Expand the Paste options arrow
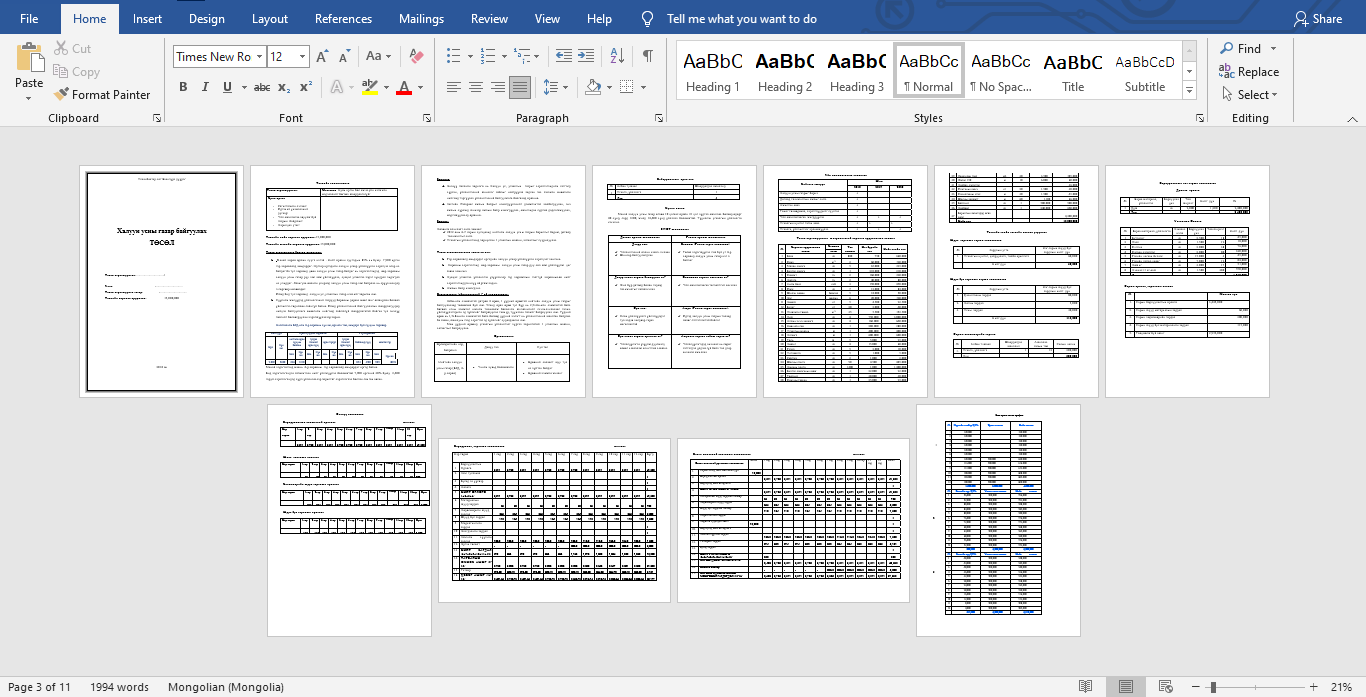 pyautogui.click(x=29, y=98)
